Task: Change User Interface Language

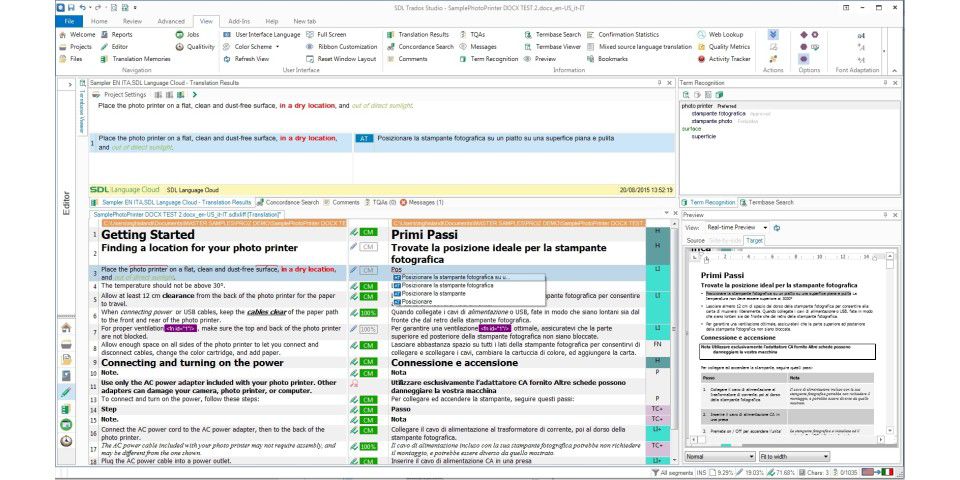Action: (x=261, y=35)
